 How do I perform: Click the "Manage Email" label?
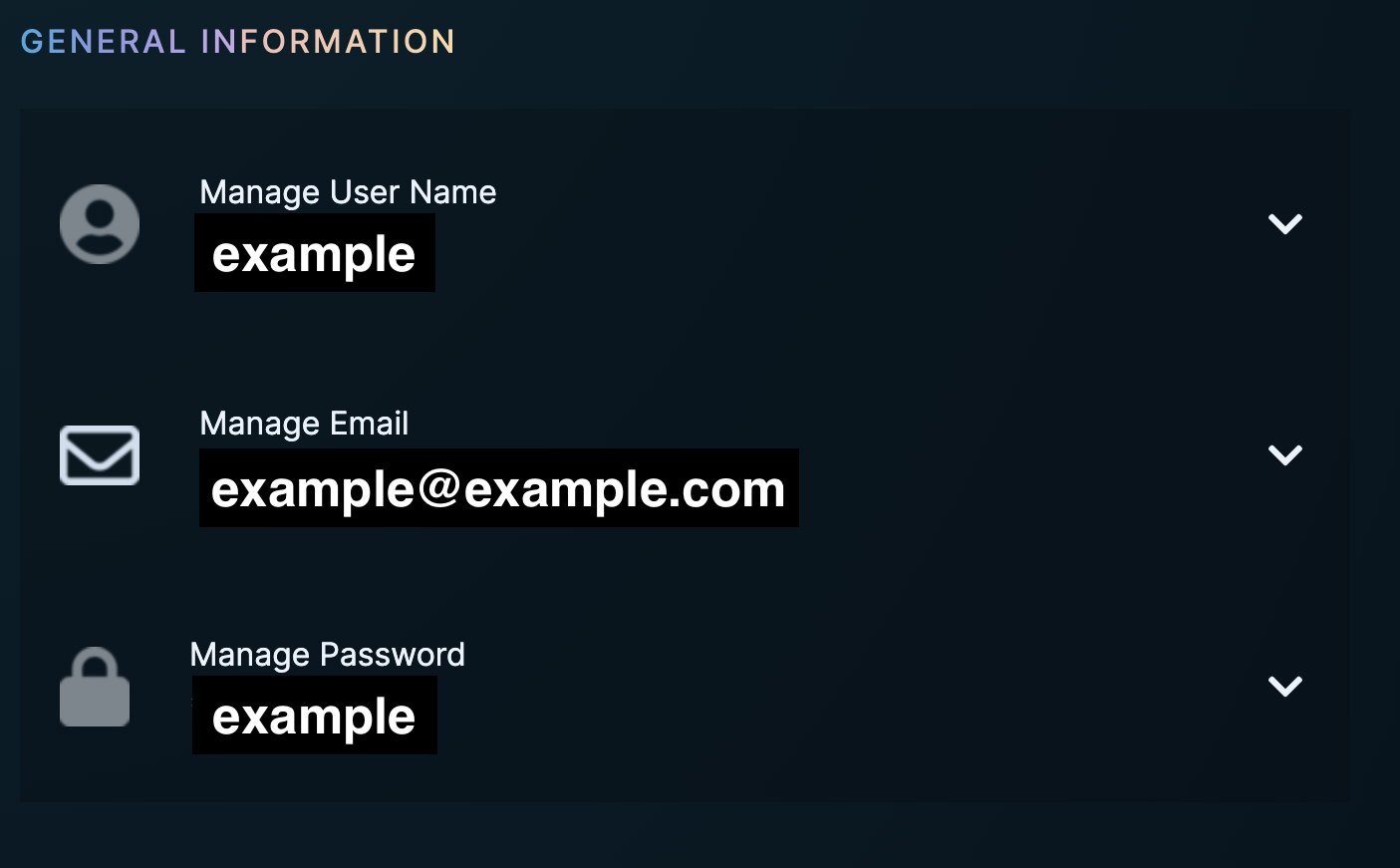point(304,424)
